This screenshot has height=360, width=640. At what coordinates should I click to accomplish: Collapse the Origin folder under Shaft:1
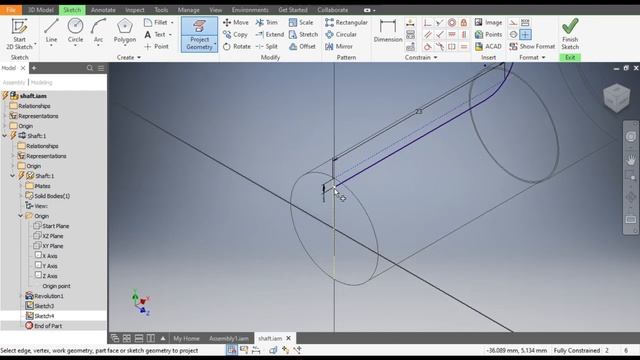20,216
